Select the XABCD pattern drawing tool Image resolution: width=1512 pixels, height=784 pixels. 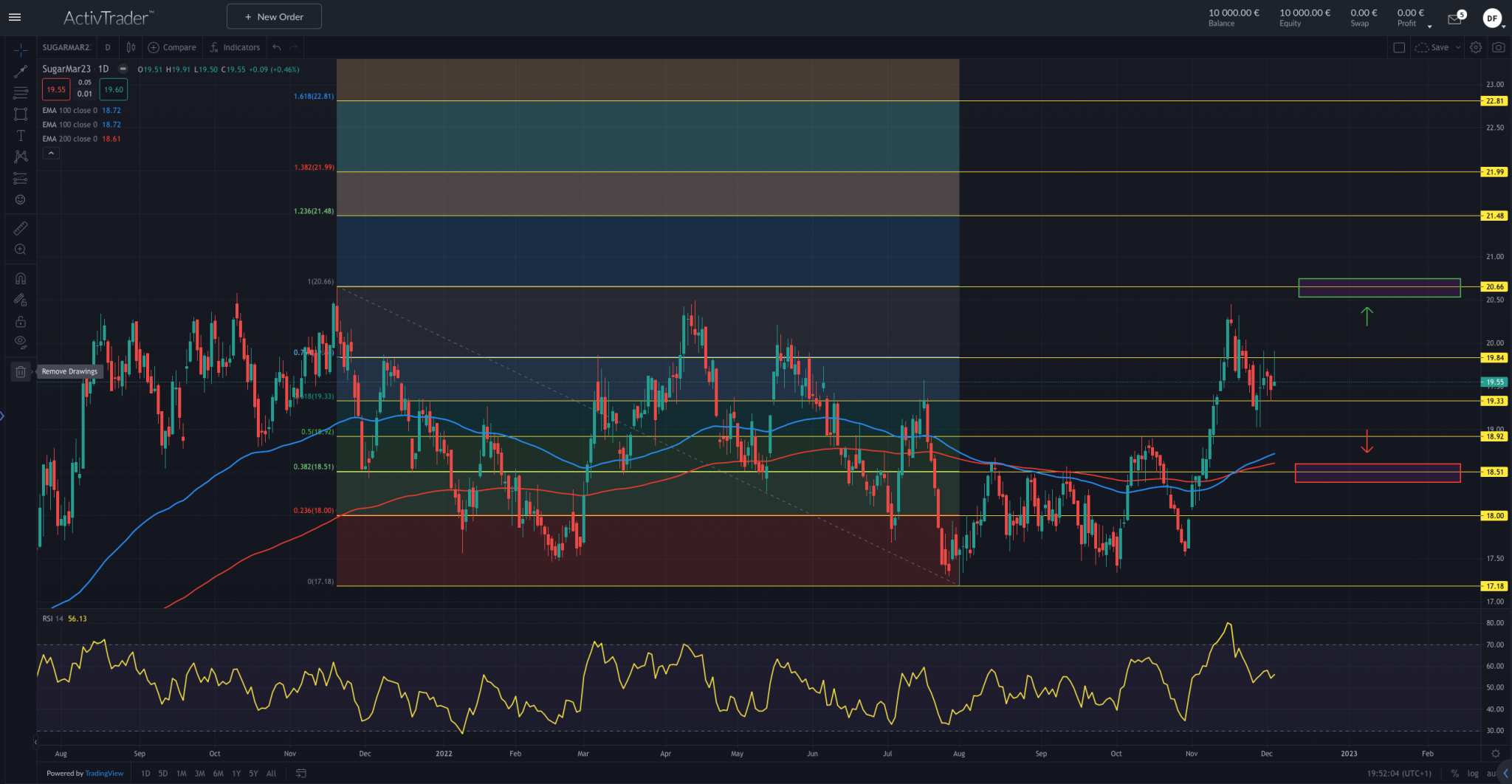[x=20, y=156]
